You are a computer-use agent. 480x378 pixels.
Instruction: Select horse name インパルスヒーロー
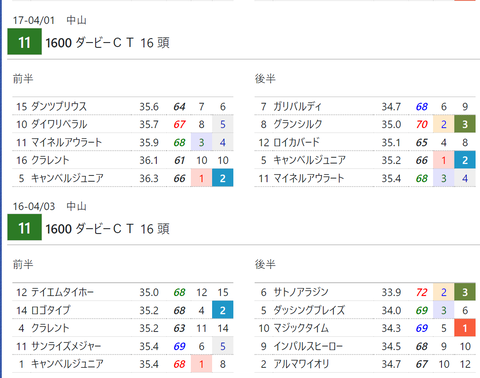pyautogui.click(x=308, y=346)
